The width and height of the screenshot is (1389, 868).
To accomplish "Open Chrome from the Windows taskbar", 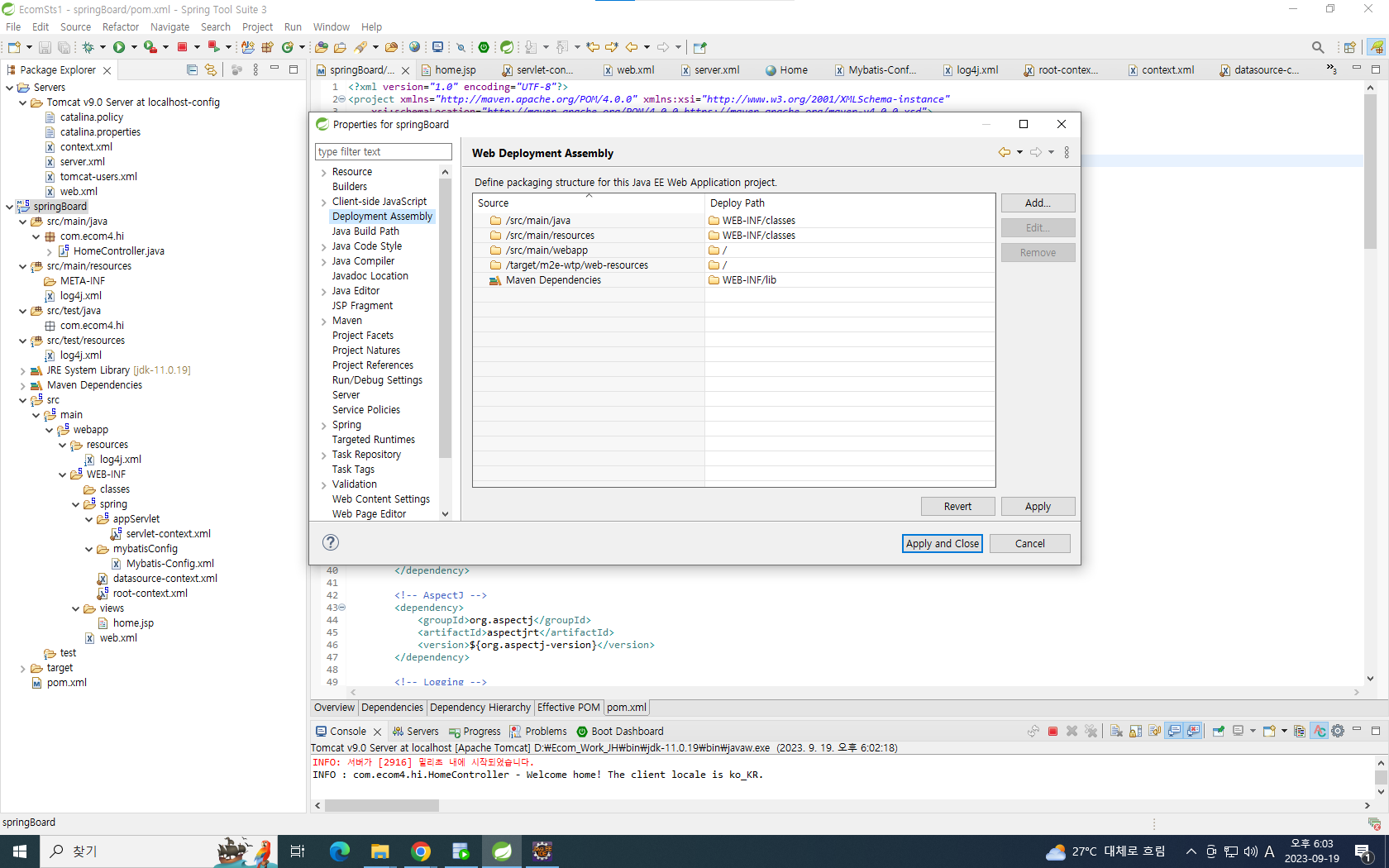I will pos(421,851).
